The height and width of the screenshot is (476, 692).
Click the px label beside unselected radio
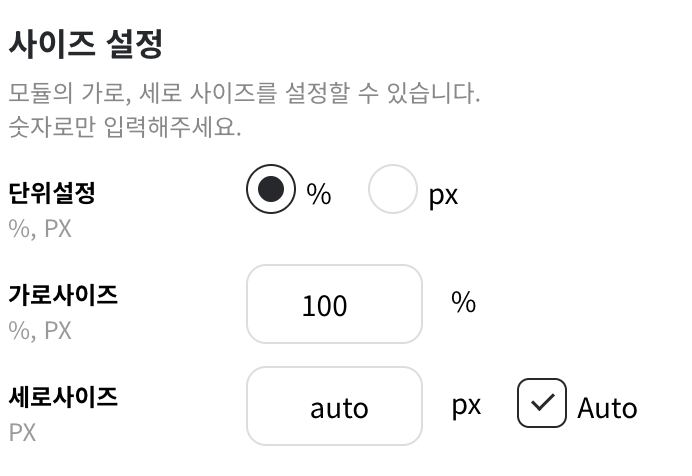click(443, 195)
